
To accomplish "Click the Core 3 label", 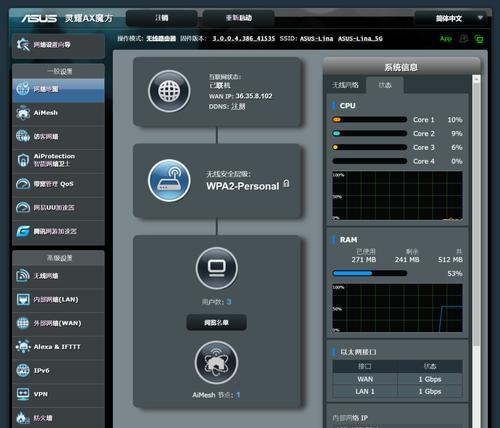I will [424, 147].
